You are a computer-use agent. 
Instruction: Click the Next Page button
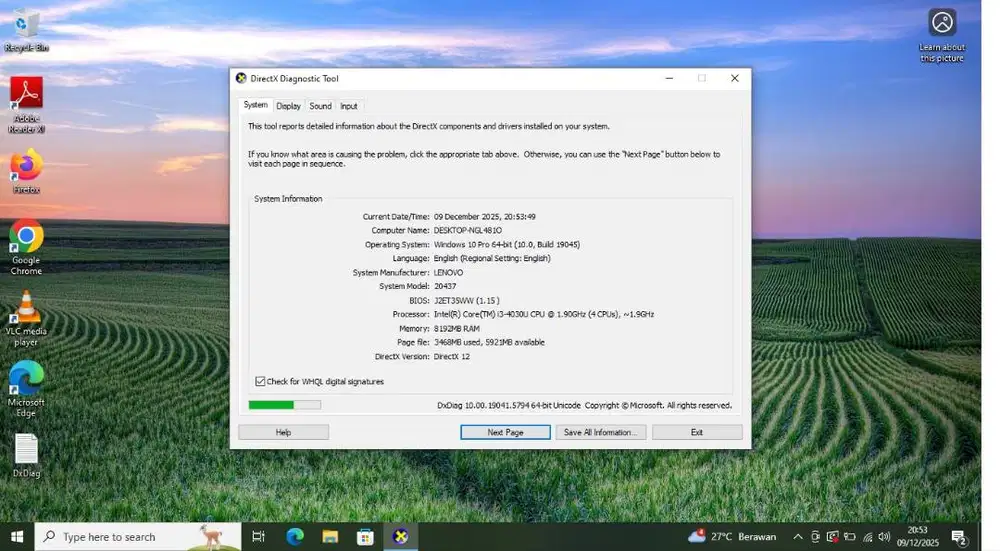[505, 432]
